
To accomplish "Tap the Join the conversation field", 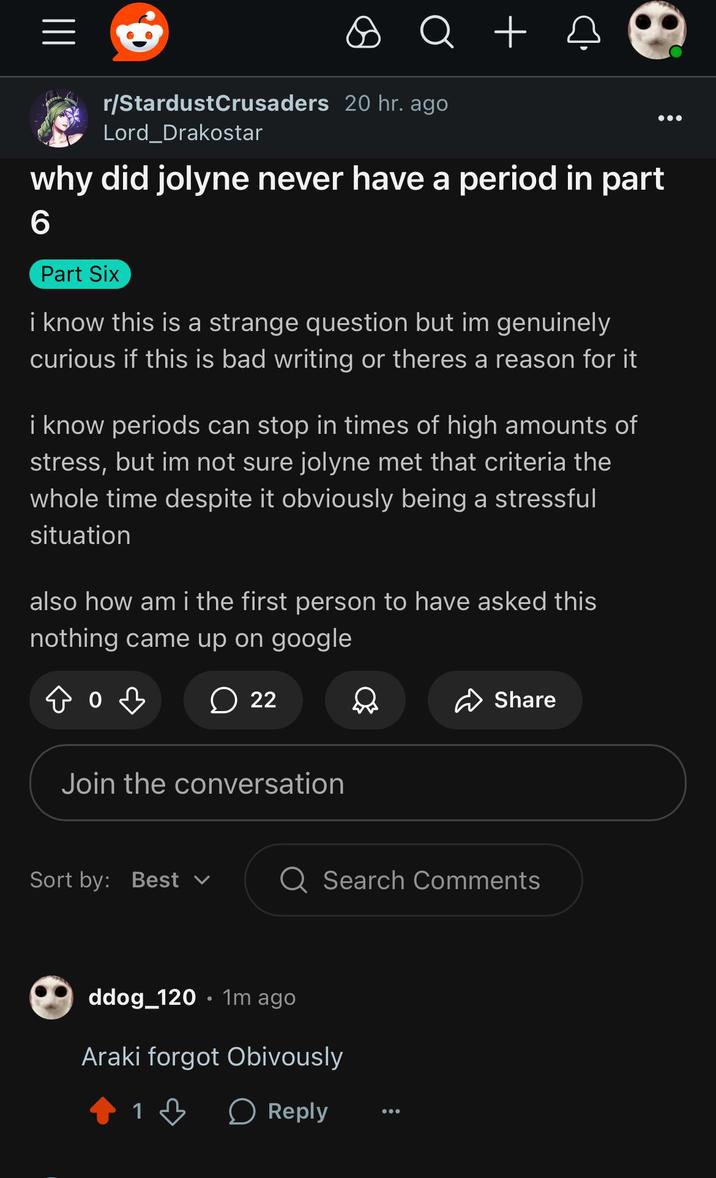I will [x=357, y=783].
